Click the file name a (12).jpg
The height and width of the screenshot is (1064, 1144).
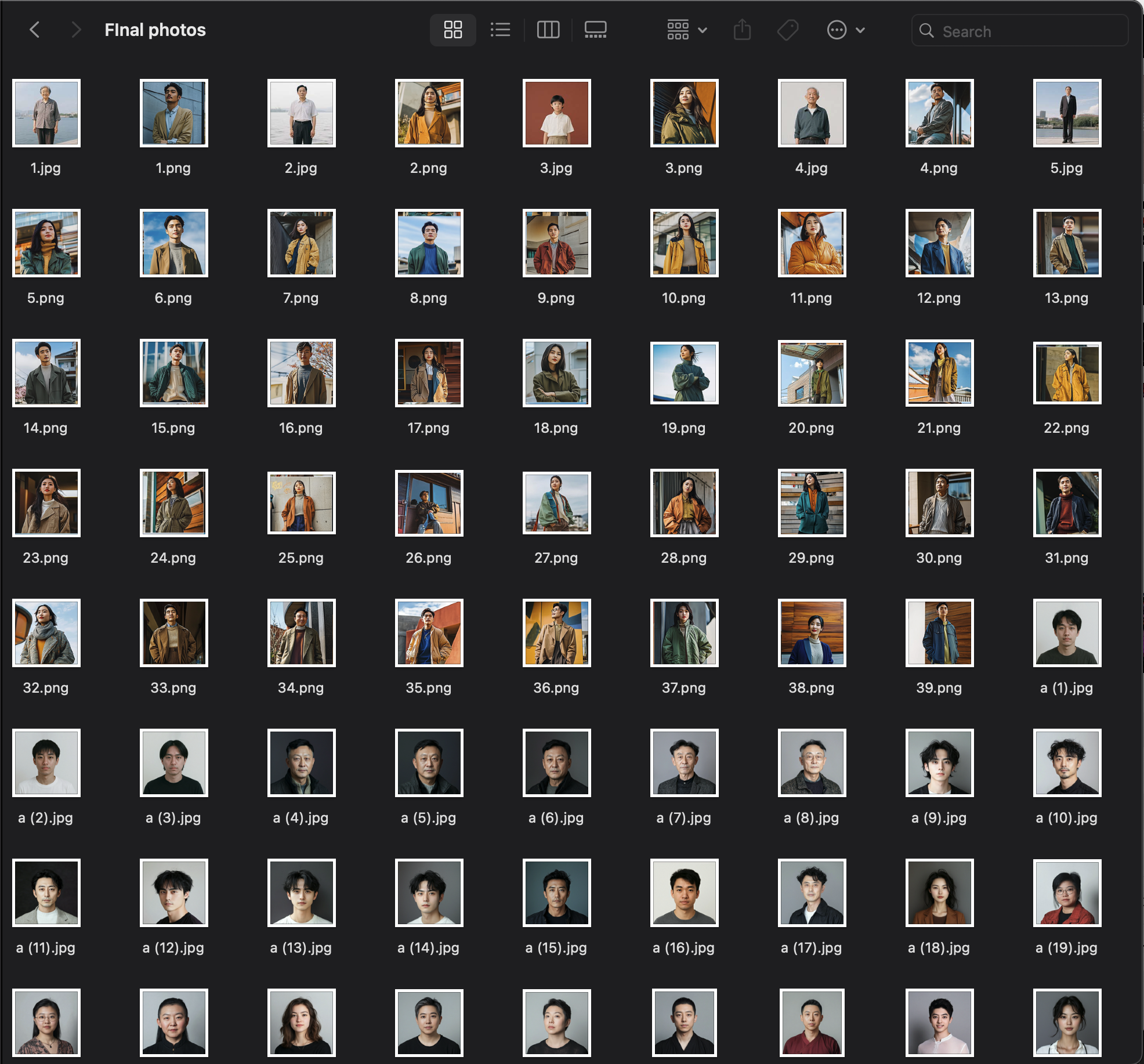point(173,948)
